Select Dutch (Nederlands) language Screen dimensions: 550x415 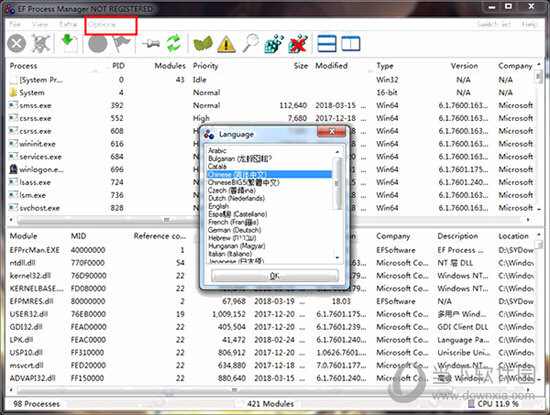point(236,198)
